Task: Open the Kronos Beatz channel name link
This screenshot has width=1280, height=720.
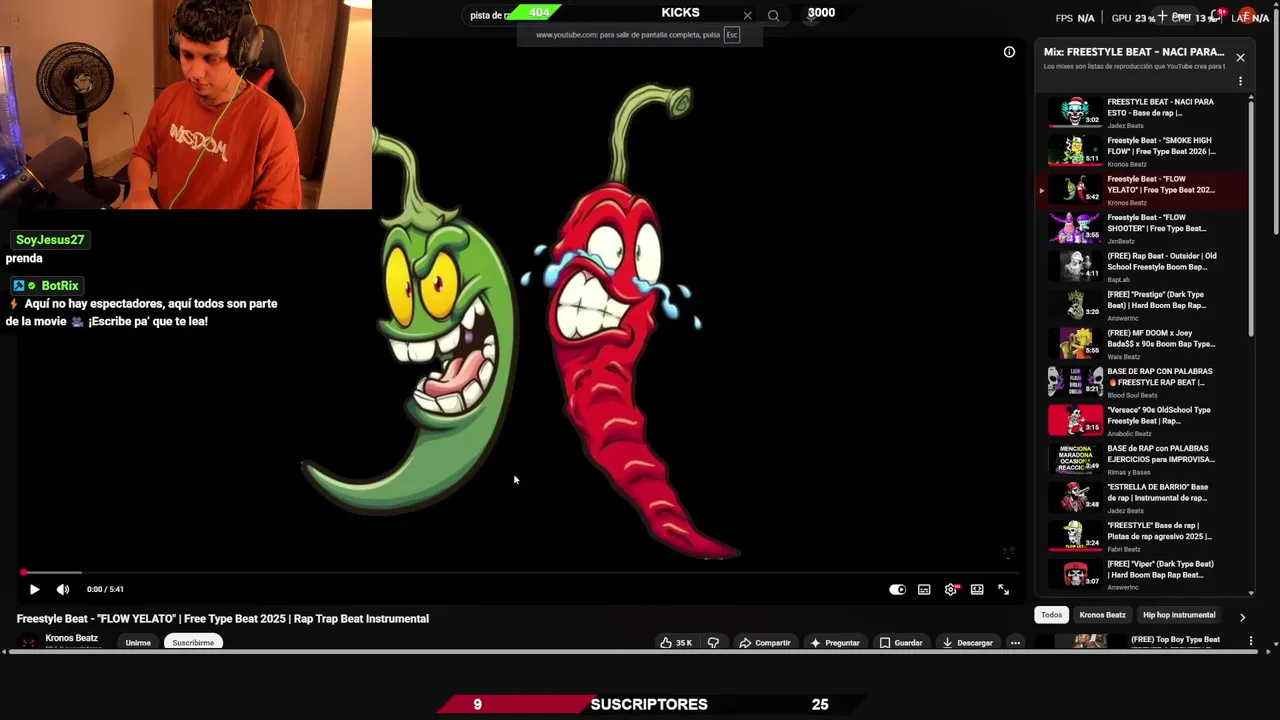Action: coord(72,638)
